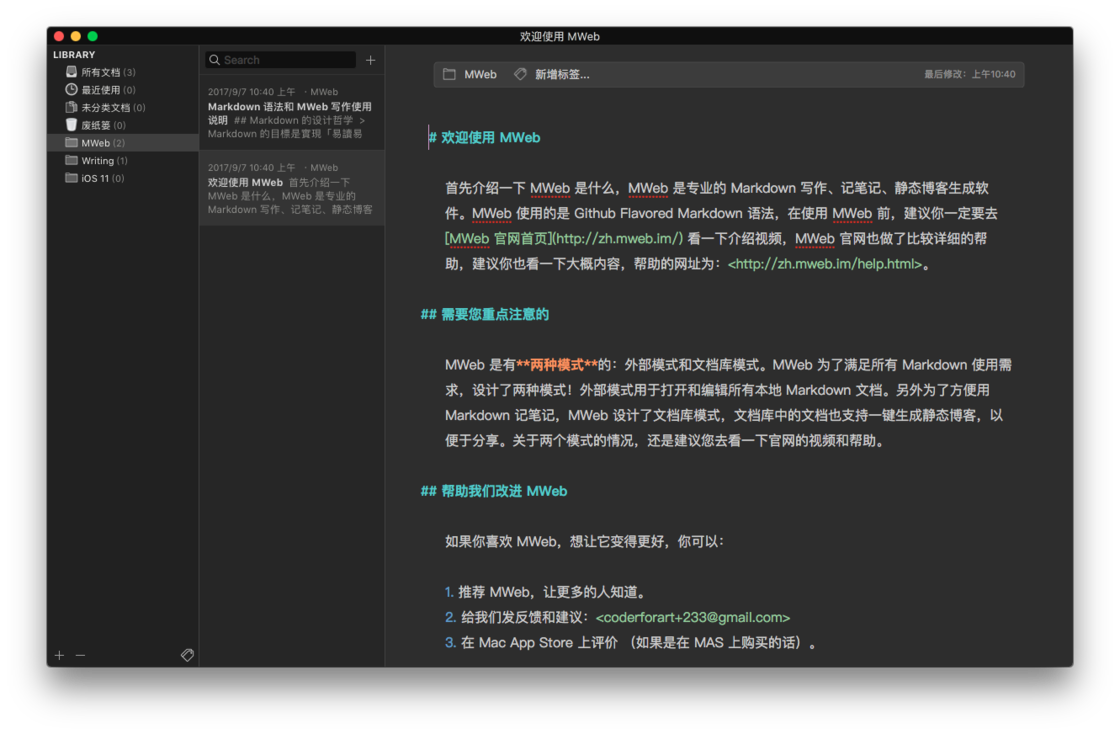
Task: Remove the selected library category
Action: coord(80,655)
